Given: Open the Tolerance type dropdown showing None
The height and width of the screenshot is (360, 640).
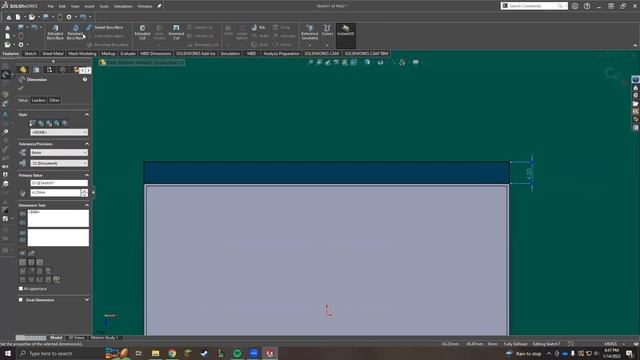Looking at the screenshot, I should [x=59, y=152].
